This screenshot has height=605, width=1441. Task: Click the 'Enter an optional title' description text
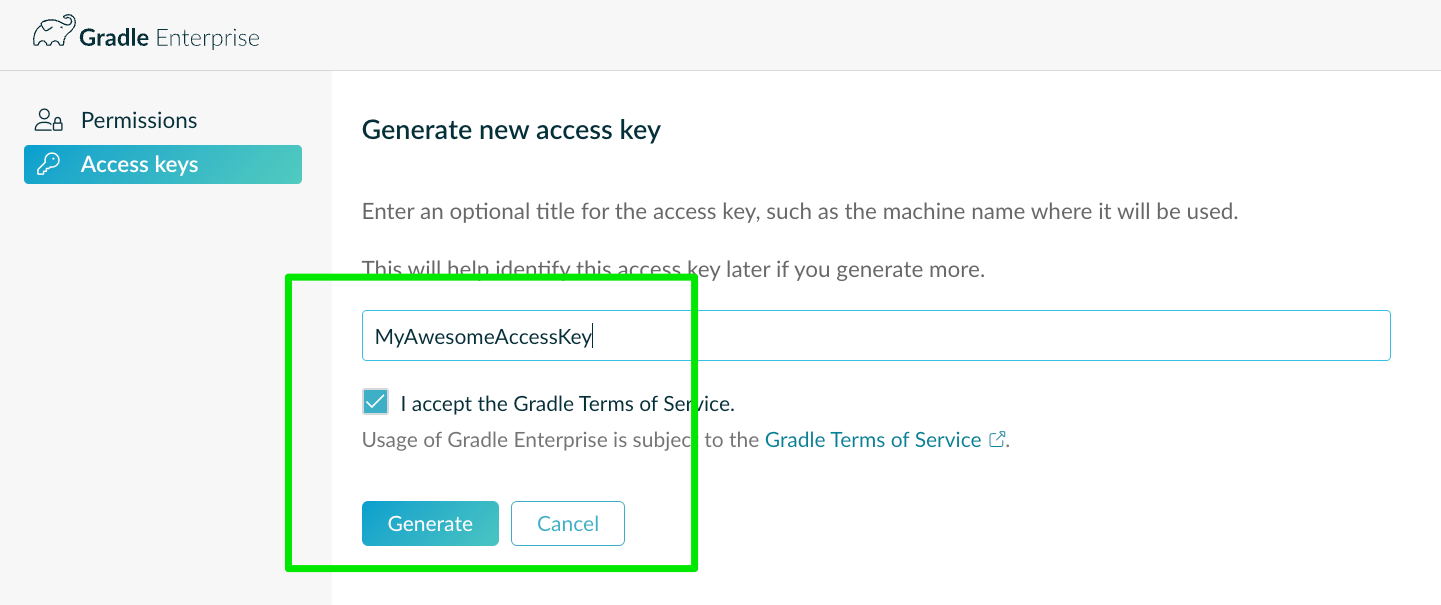coord(800,212)
